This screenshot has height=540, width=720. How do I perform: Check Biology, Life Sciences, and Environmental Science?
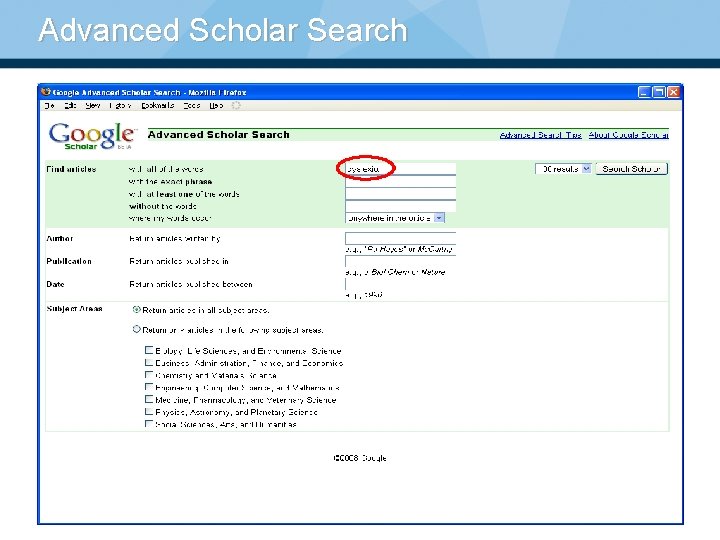point(149,350)
